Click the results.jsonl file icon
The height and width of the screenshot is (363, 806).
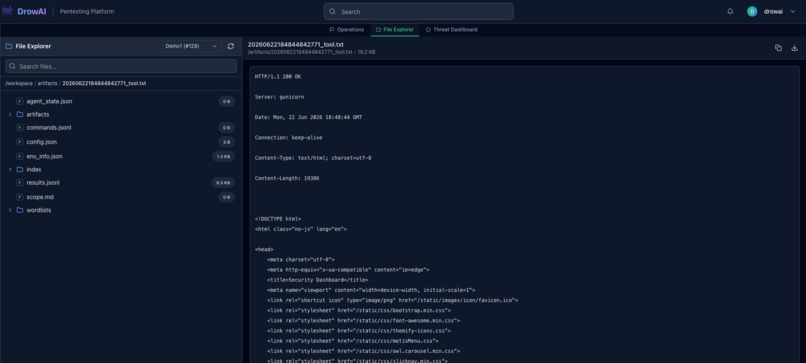pyautogui.click(x=20, y=183)
